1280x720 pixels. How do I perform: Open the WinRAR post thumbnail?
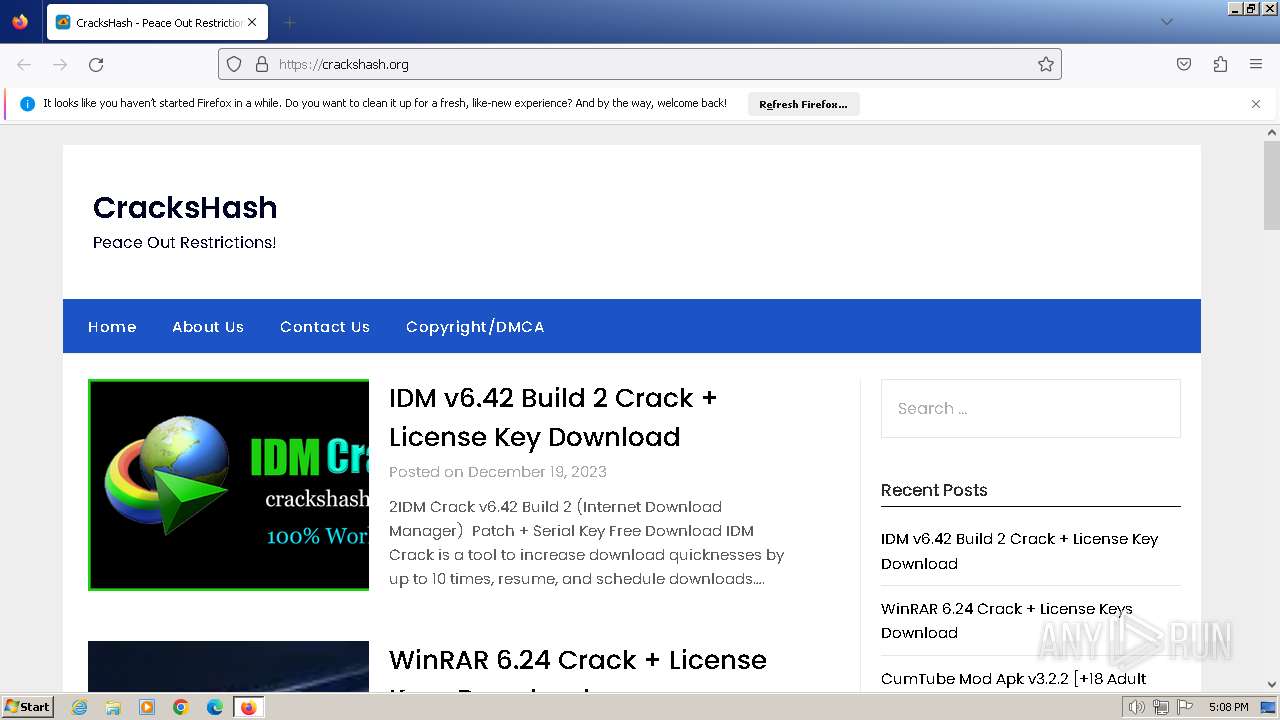[x=228, y=666]
